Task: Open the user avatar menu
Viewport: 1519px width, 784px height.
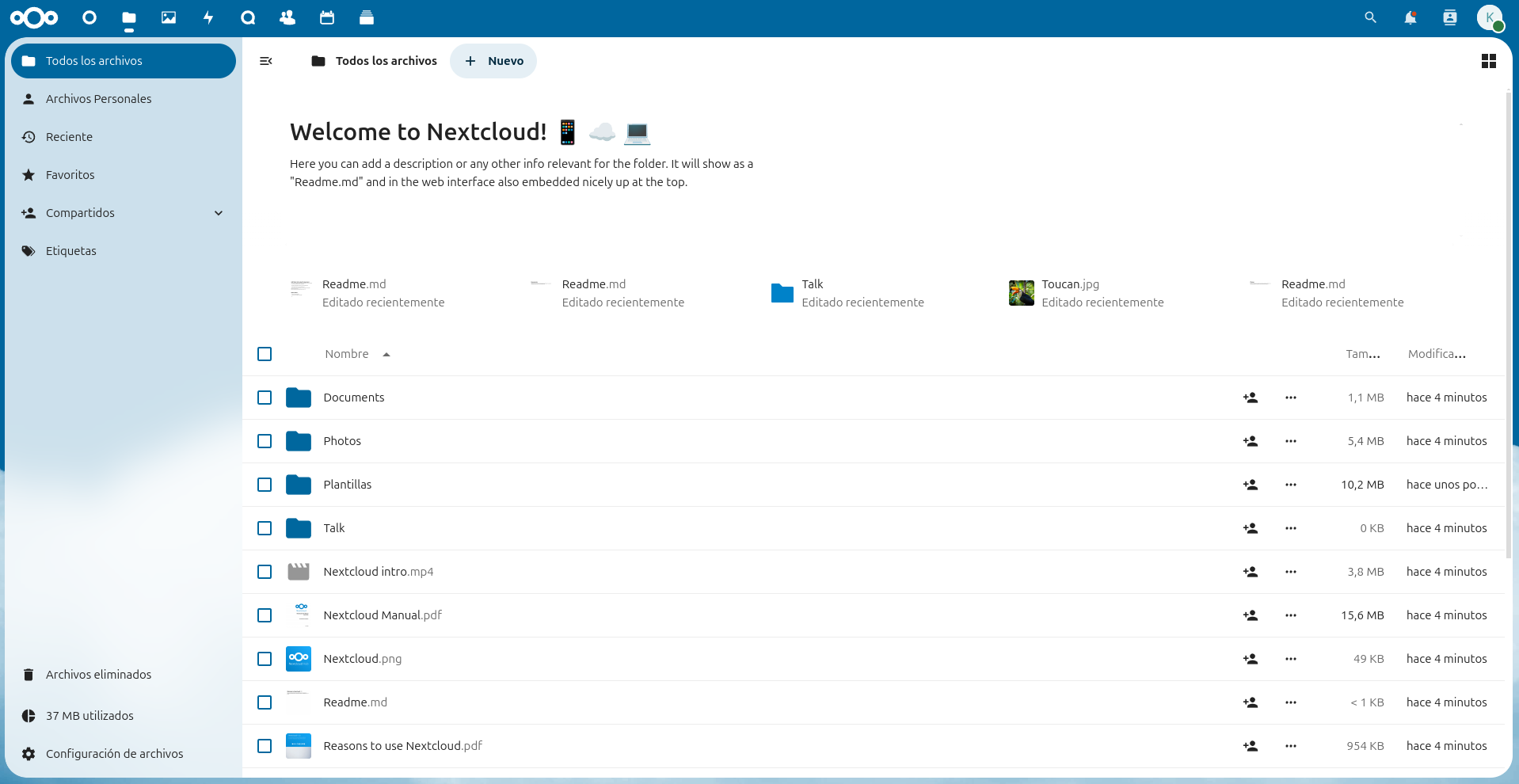Action: click(1490, 17)
